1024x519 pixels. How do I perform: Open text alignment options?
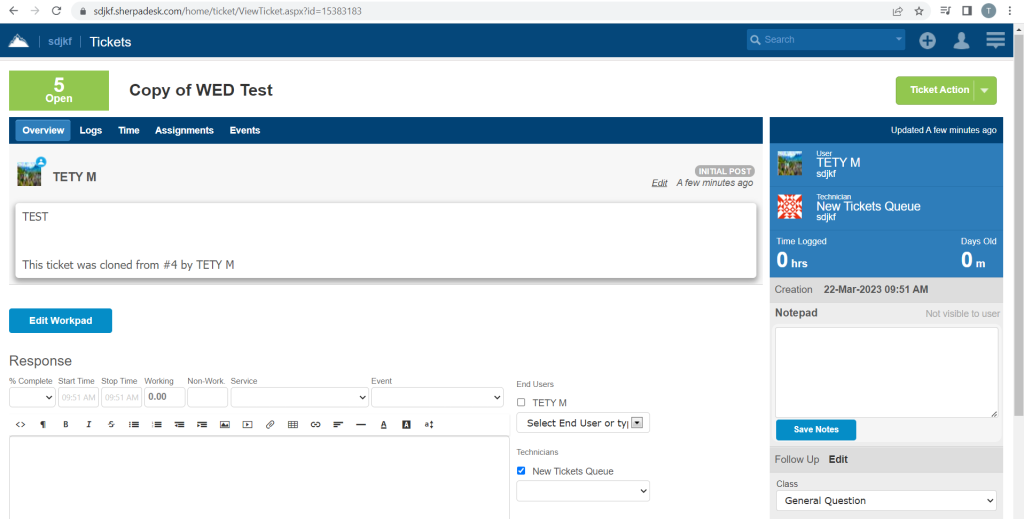338,424
